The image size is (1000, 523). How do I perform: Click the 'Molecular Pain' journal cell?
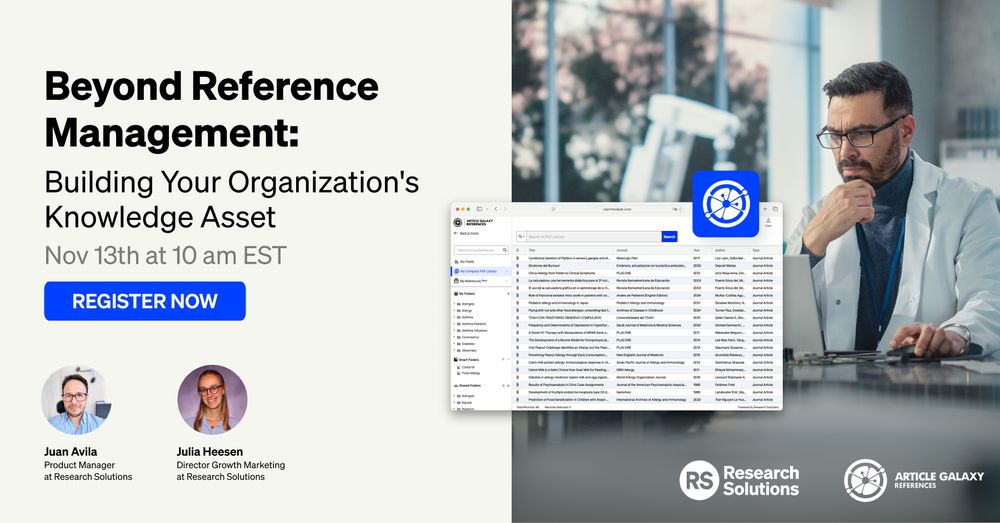point(627,258)
